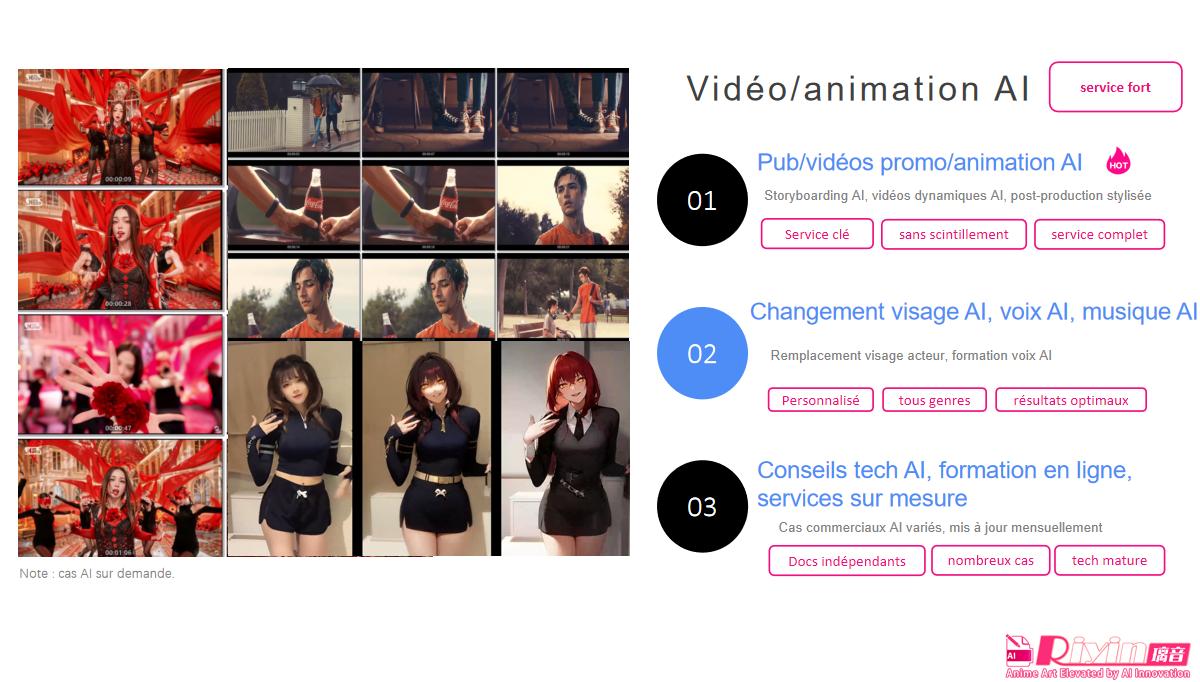
Task: Select the "Personnalisé" tag
Action: point(821,400)
